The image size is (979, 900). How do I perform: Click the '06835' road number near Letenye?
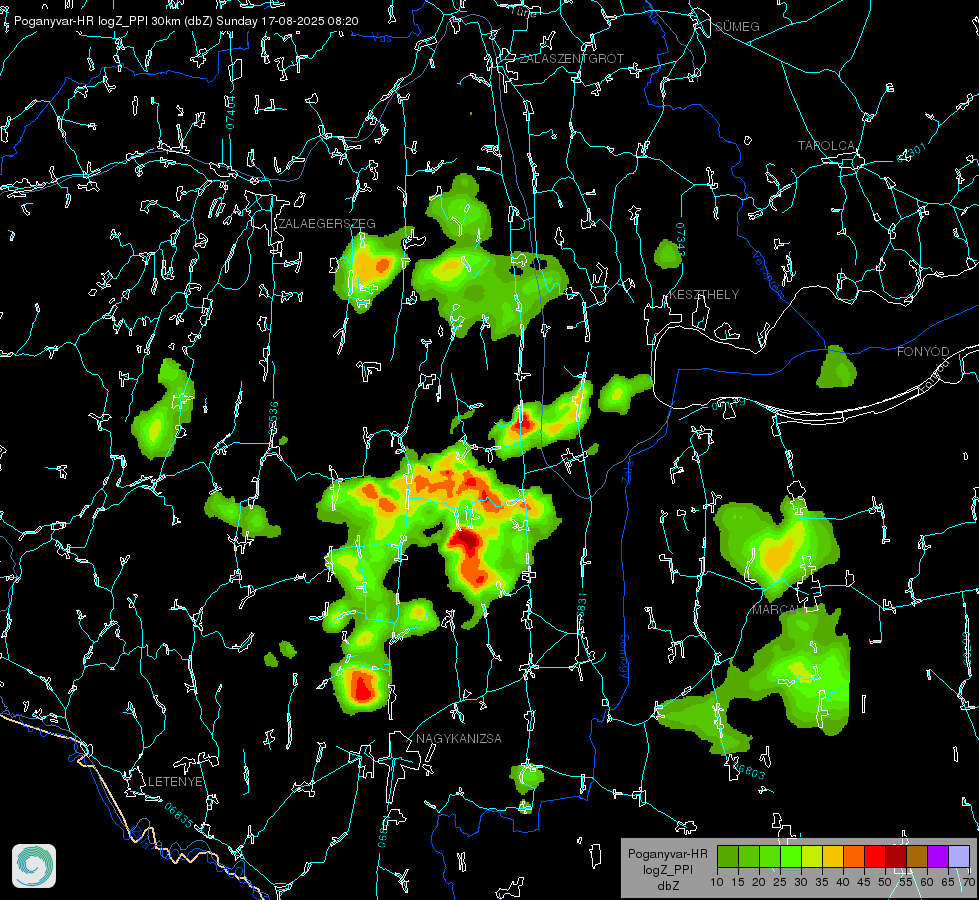tap(179, 816)
